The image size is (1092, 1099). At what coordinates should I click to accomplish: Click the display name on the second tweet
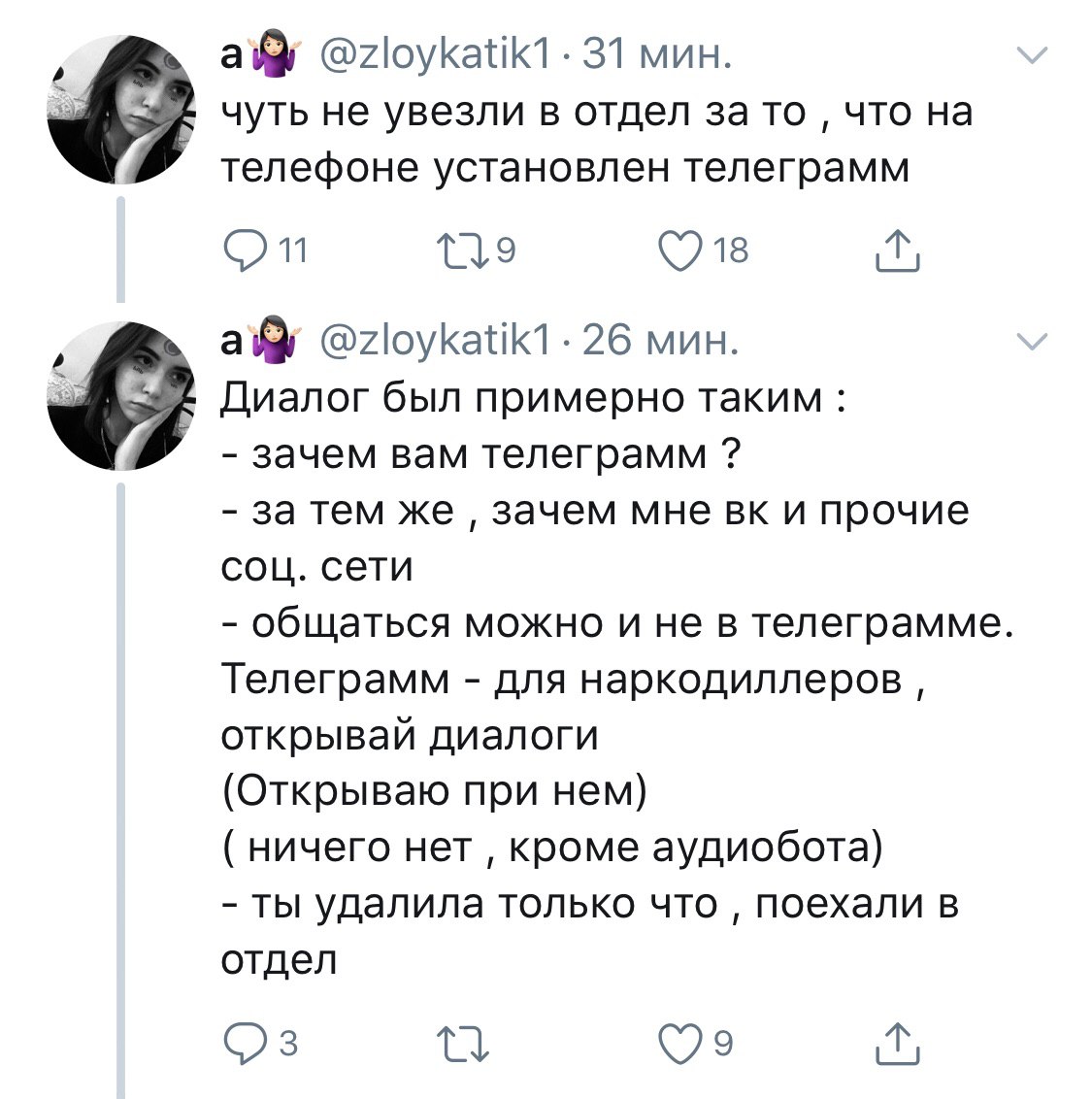(x=233, y=342)
